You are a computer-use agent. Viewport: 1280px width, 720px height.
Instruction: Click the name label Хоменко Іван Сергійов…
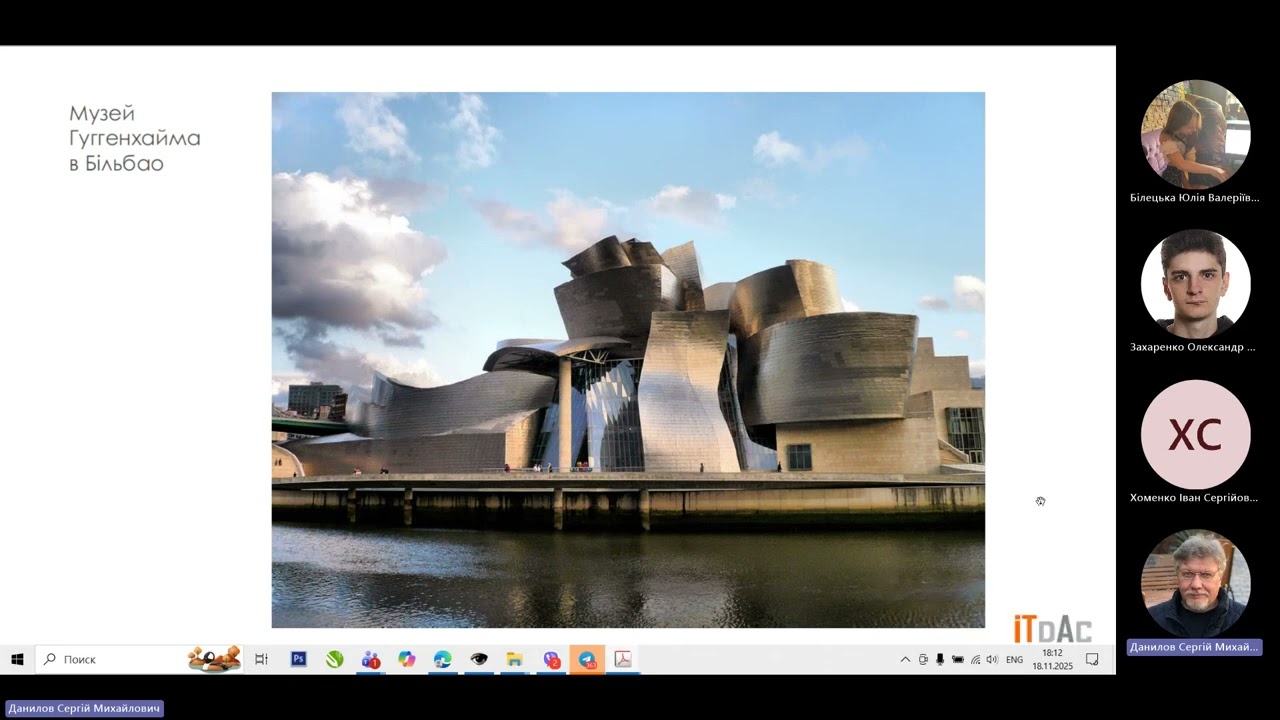(1194, 497)
